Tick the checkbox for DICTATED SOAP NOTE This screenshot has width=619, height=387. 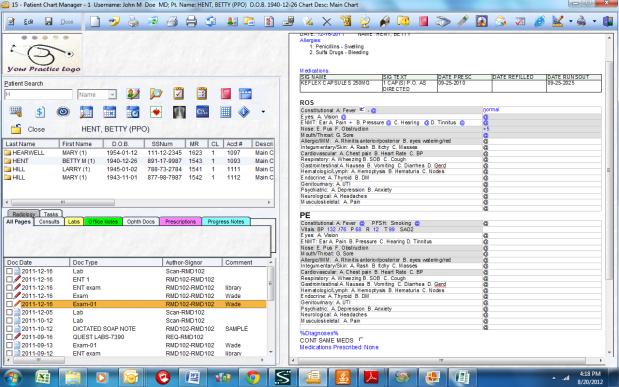pos(9,329)
